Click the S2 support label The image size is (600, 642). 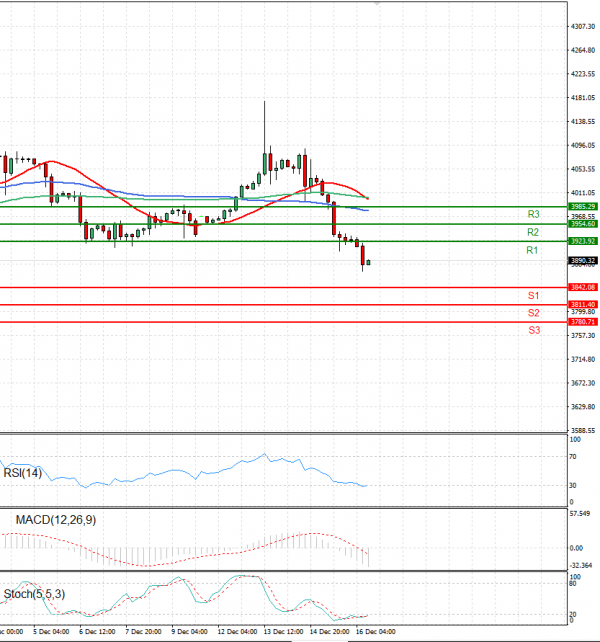[533, 313]
